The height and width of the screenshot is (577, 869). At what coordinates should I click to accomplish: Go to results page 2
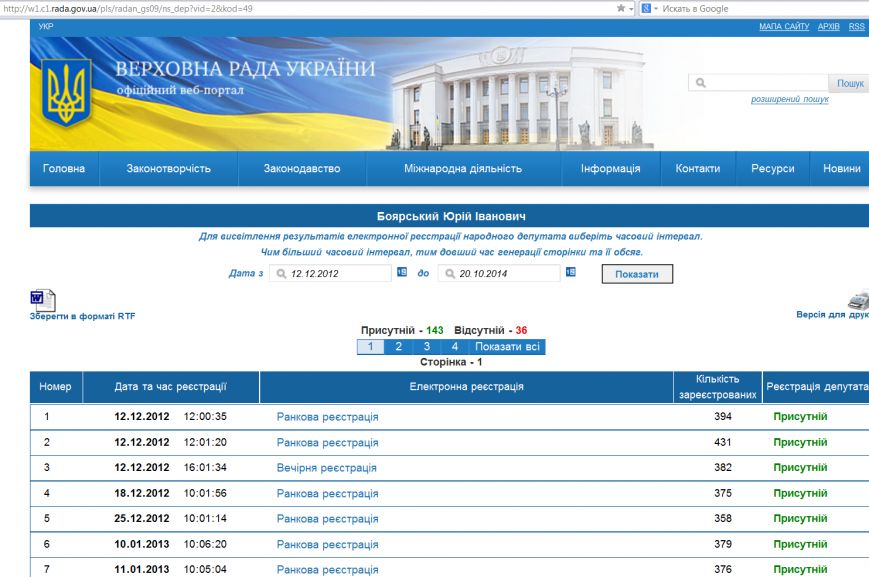tap(398, 347)
